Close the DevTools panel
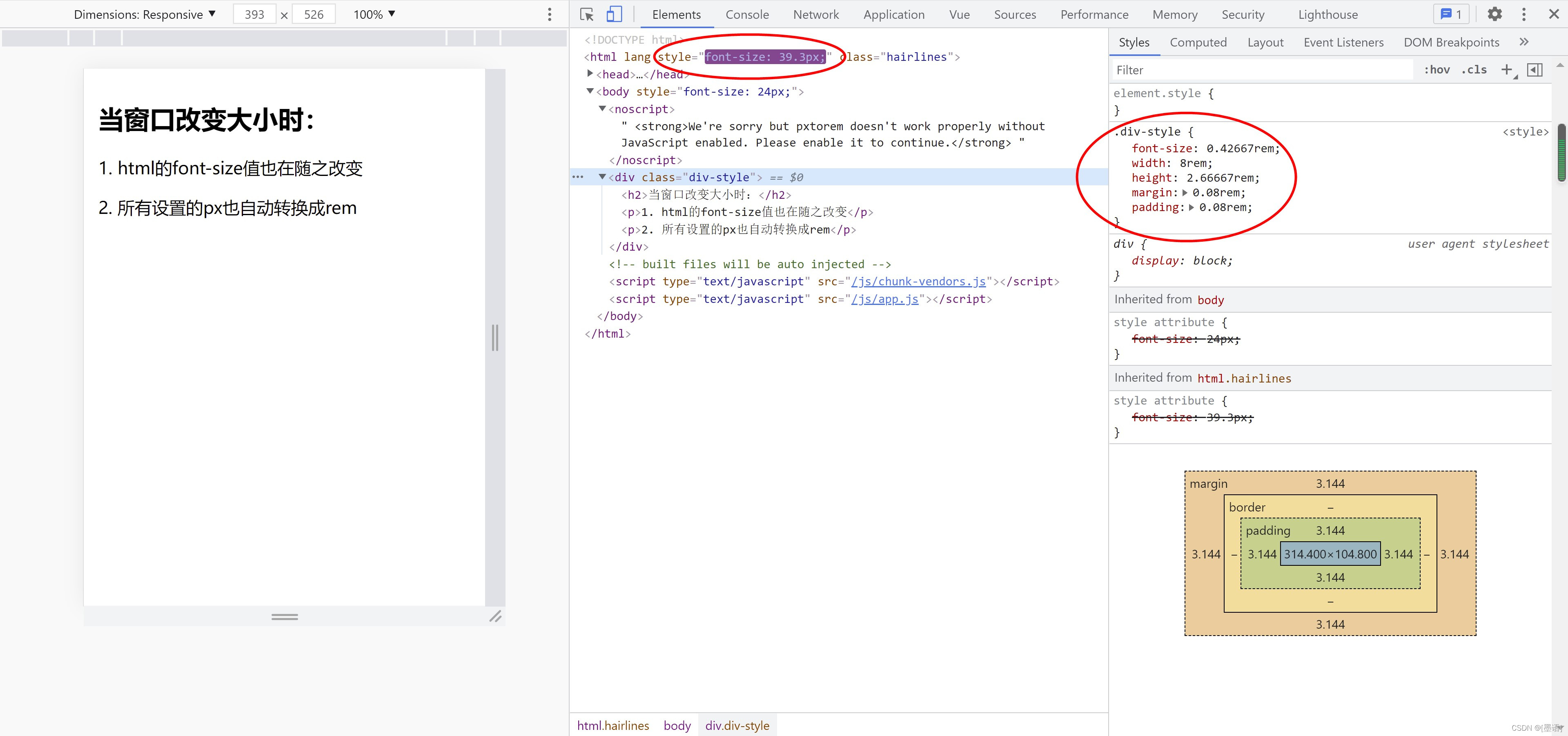 click(x=1553, y=14)
